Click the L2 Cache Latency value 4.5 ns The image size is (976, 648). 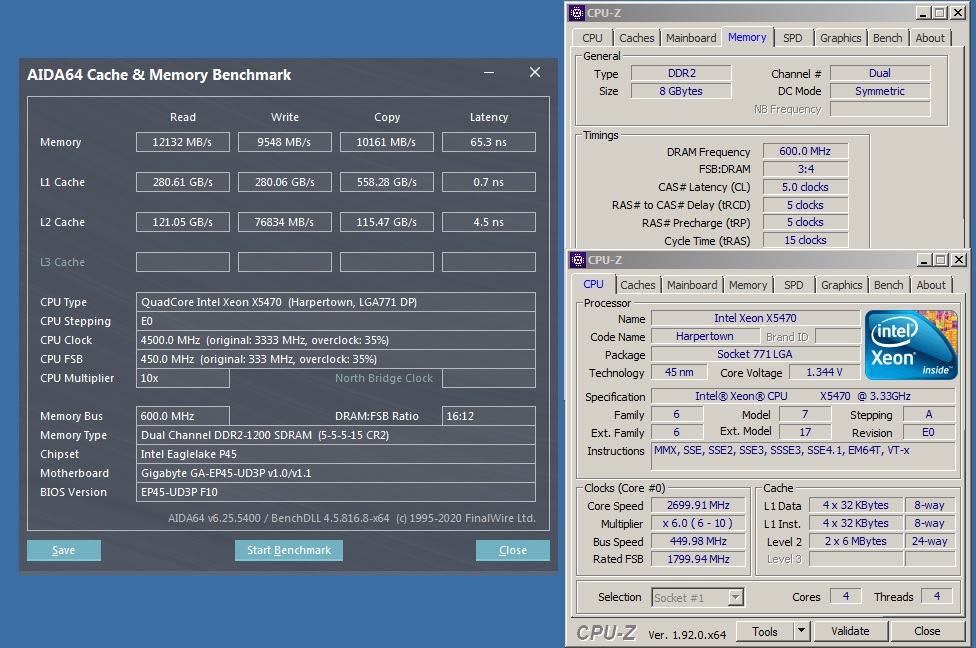489,222
